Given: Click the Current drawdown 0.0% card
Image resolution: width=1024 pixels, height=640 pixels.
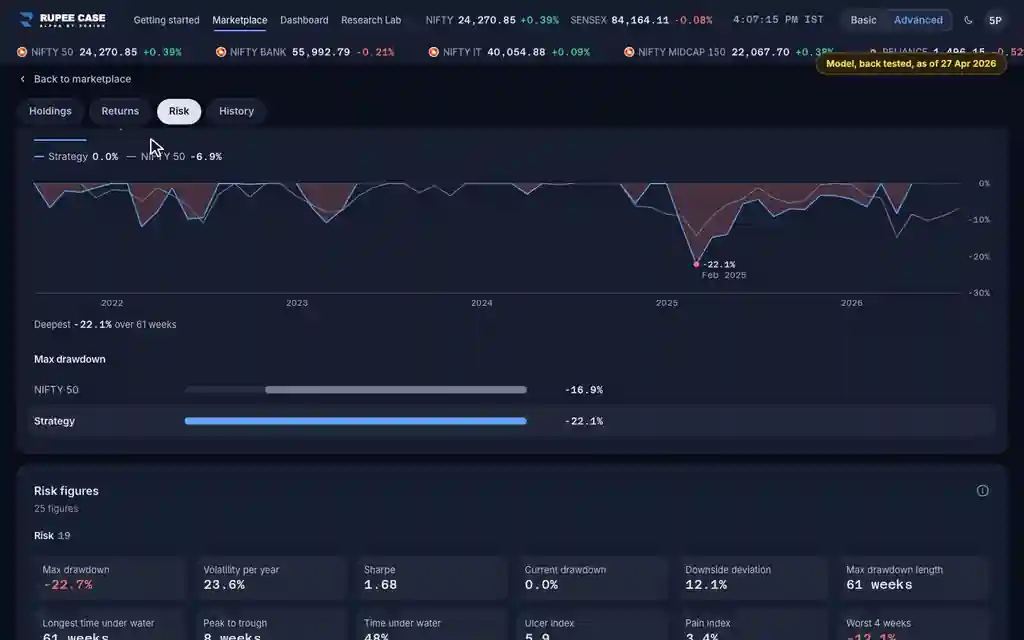Looking at the screenshot, I should tap(590, 578).
